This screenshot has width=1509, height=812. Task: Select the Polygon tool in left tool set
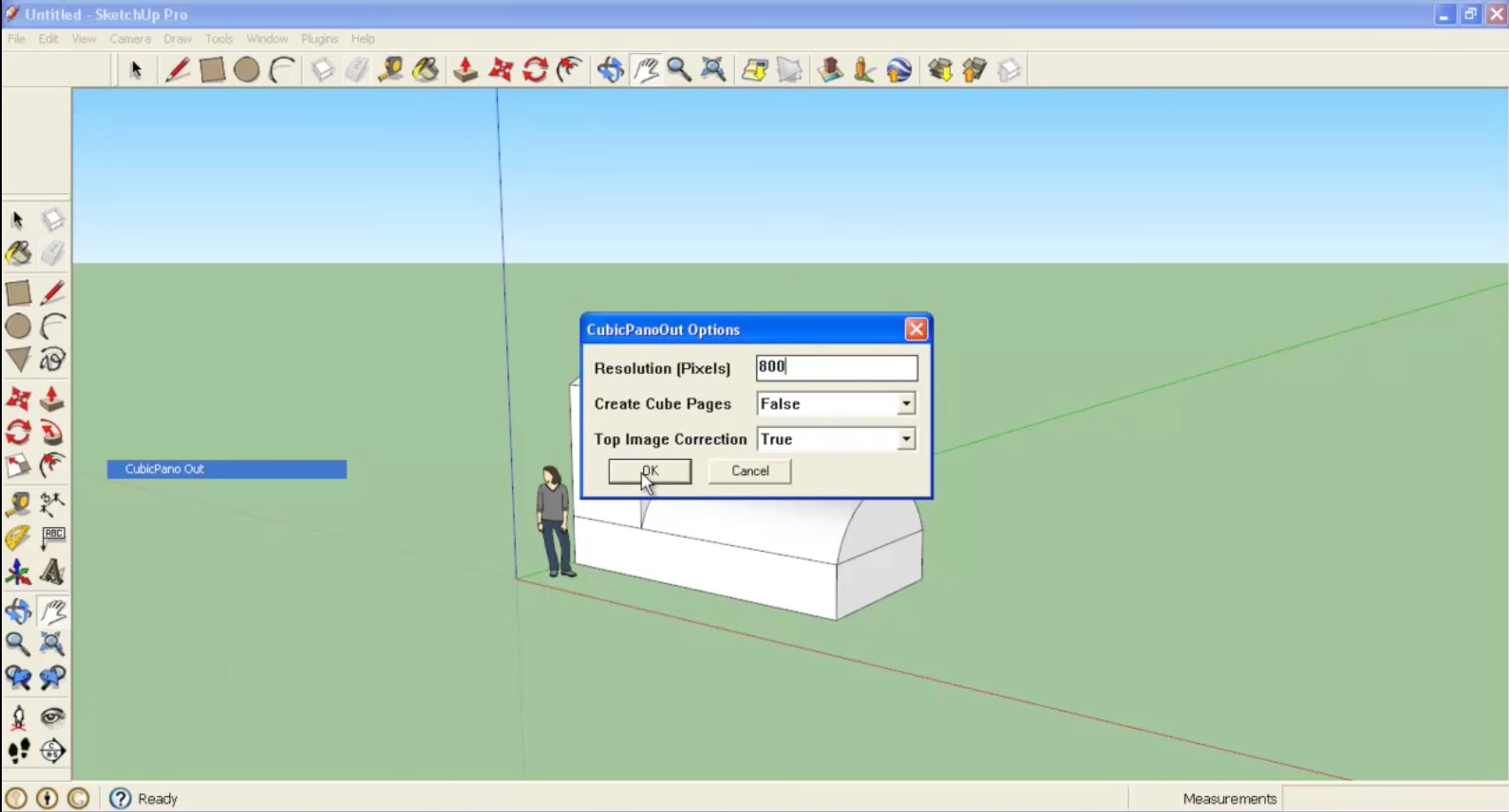(18, 359)
